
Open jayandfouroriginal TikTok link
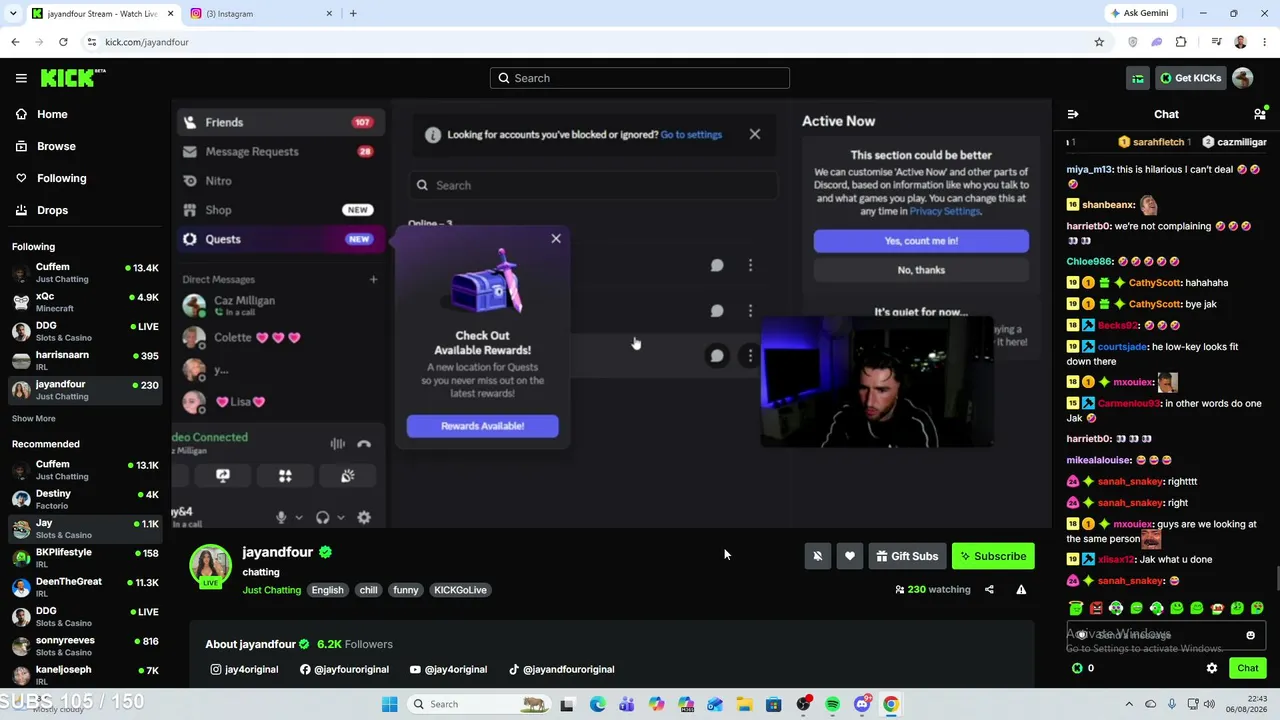[x=561, y=670]
